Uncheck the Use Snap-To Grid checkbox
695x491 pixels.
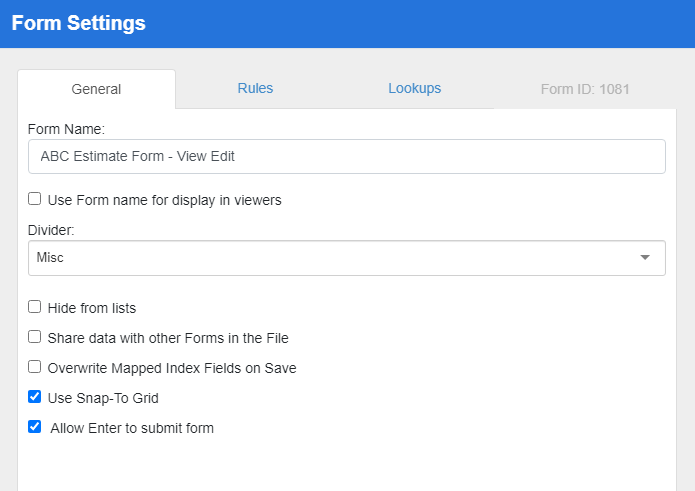(x=35, y=397)
